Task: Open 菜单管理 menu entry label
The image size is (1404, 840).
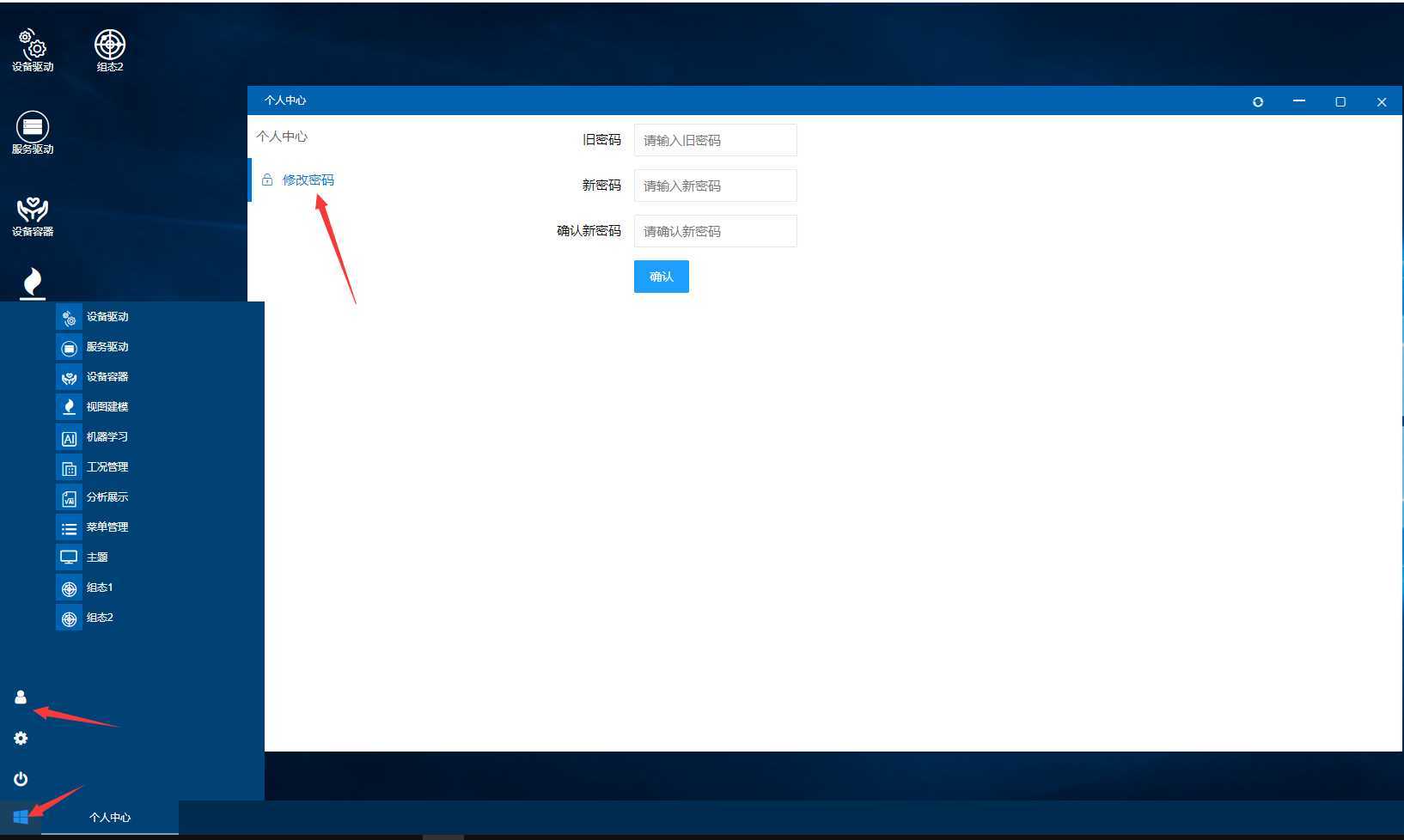Action: pos(107,527)
